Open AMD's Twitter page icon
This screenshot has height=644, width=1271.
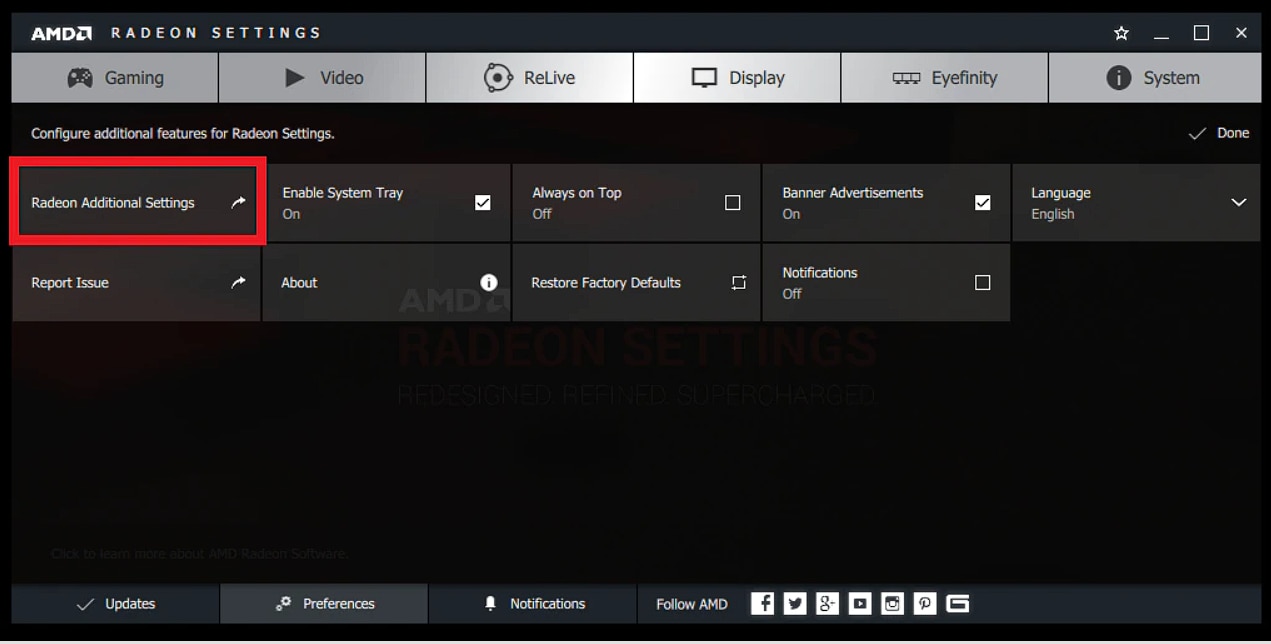click(x=795, y=604)
